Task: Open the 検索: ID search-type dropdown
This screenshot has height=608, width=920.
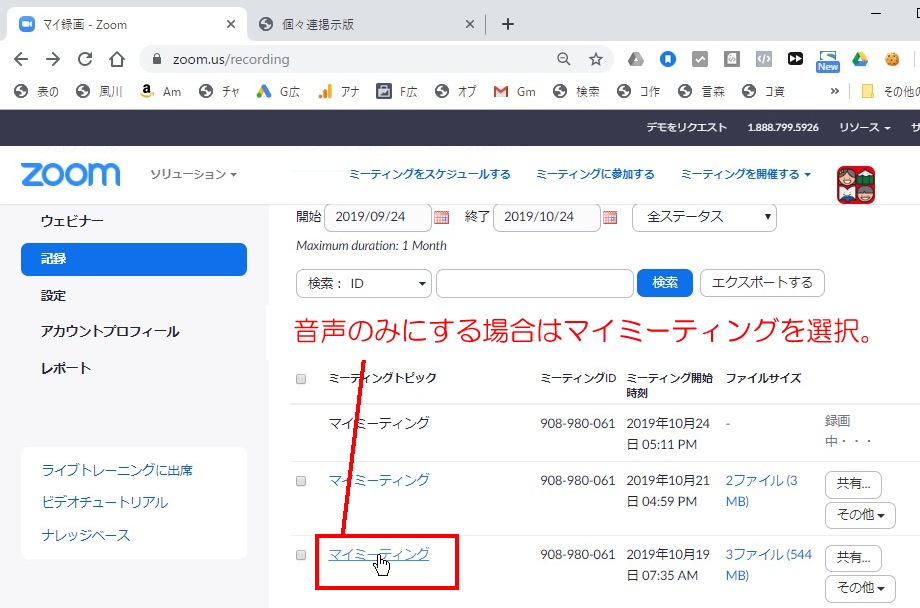Action: tap(364, 283)
